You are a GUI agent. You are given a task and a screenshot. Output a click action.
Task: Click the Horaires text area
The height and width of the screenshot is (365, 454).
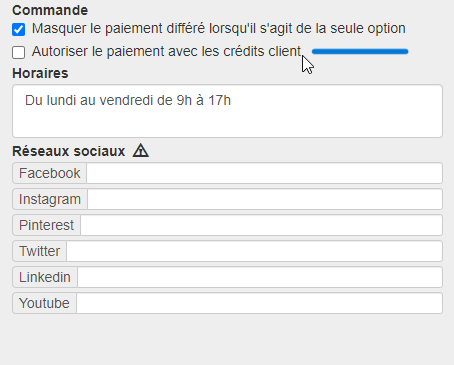(227, 111)
